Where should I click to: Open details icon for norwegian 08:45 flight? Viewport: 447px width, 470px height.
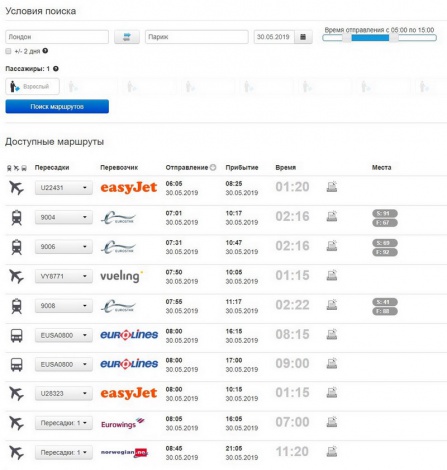point(332,452)
